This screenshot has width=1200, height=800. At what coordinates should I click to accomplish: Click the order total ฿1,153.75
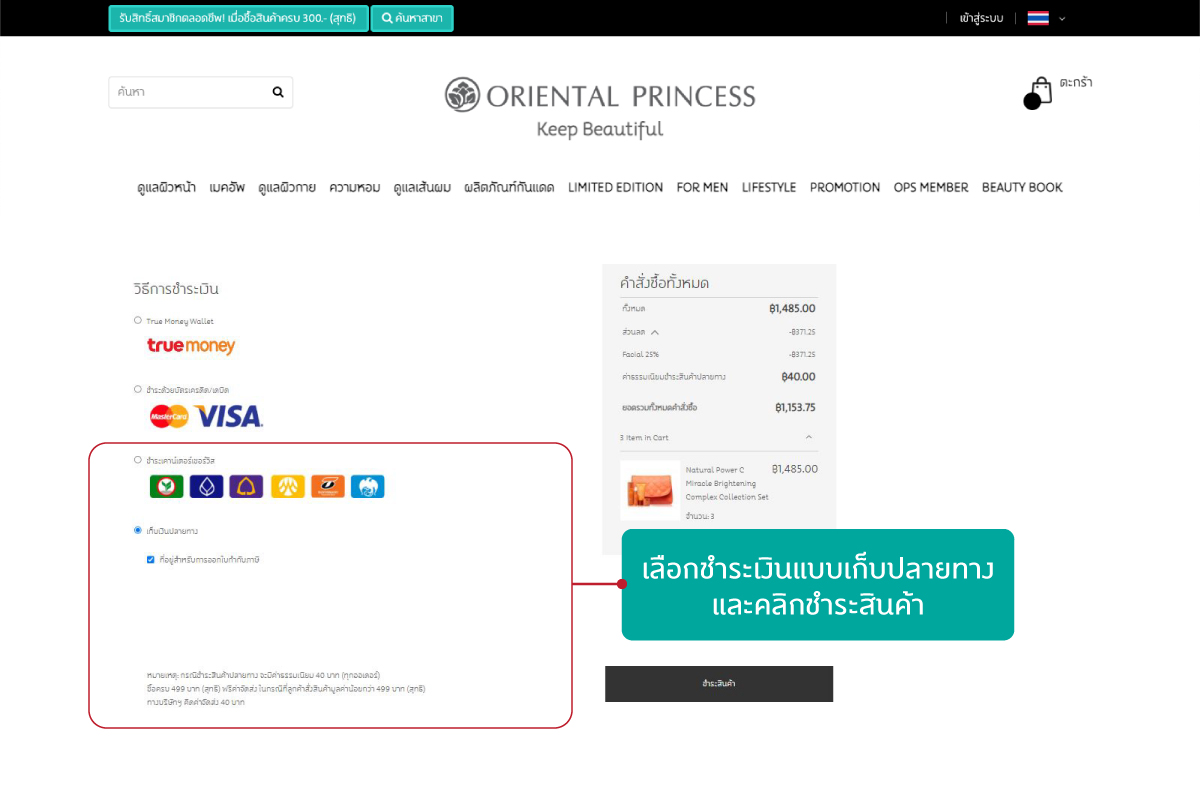coord(795,408)
